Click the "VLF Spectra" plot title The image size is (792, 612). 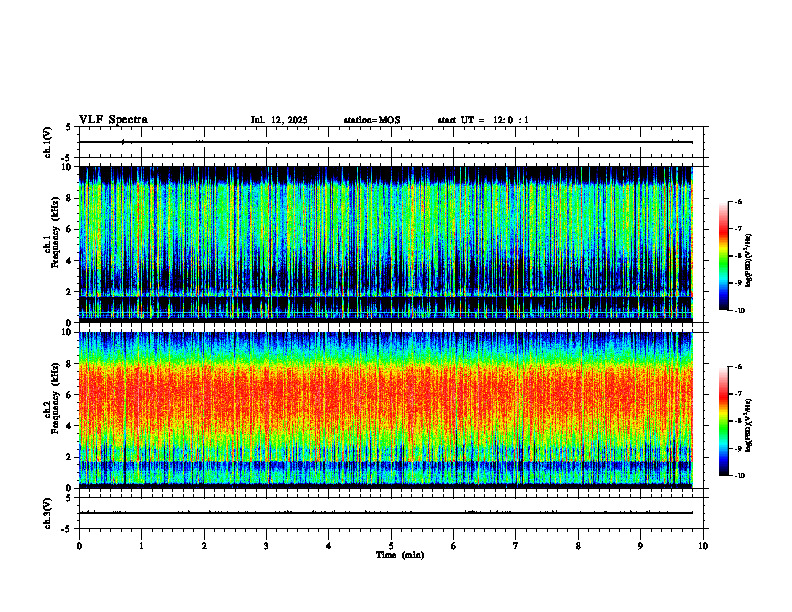(113, 120)
